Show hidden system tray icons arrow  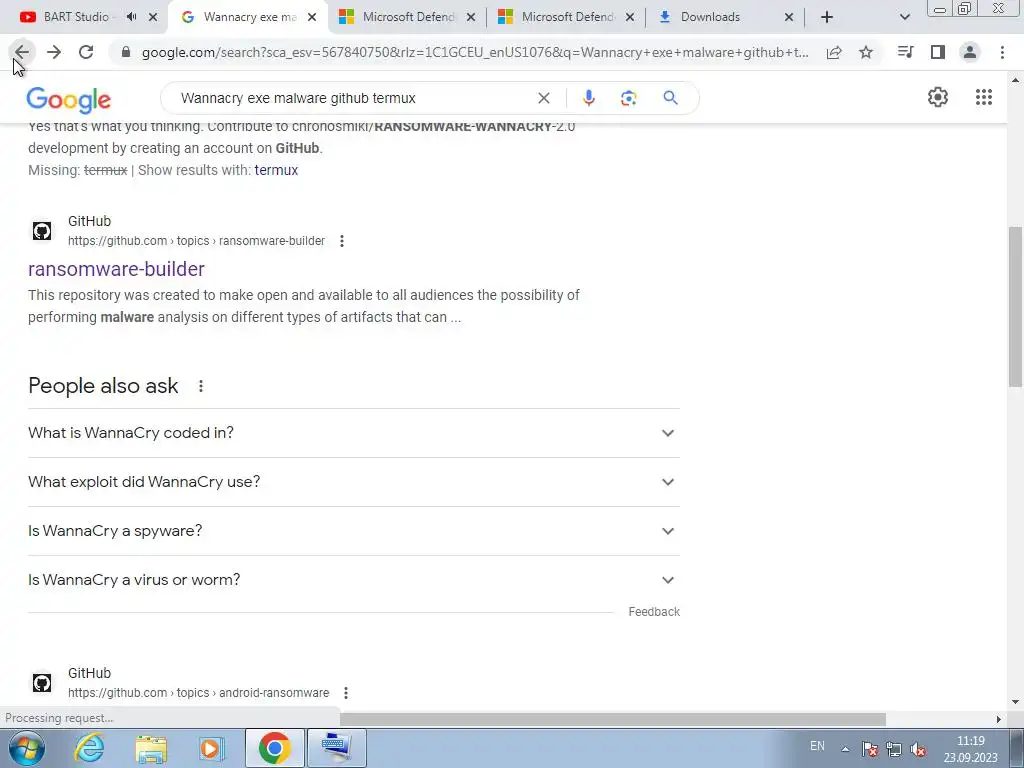pos(845,749)
